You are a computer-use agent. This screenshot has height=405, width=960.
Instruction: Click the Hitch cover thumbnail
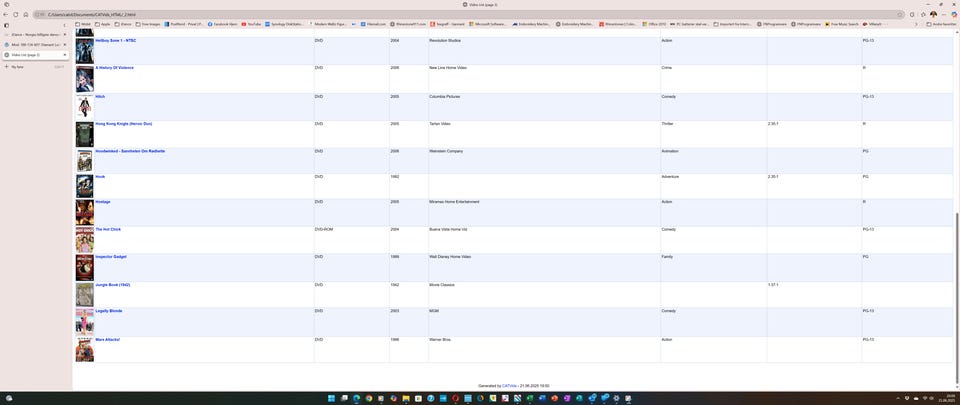coord(84,106)
